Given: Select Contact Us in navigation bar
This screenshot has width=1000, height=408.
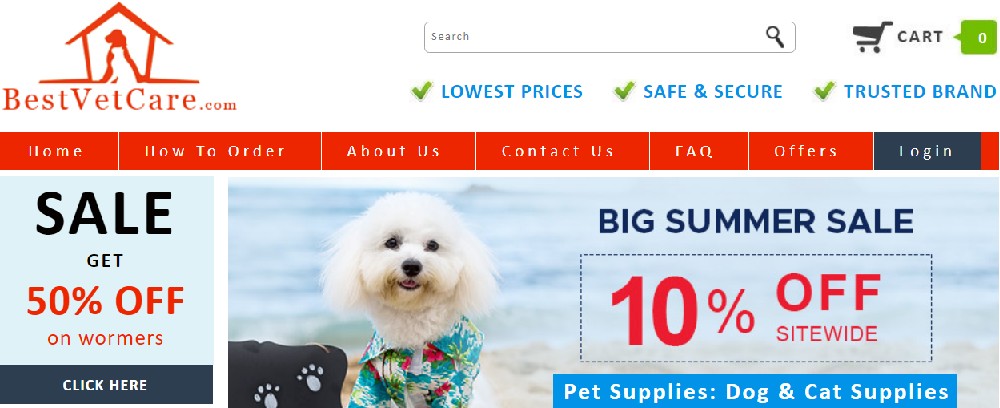Looking at the screenshot, I should (x=562, y=151).
